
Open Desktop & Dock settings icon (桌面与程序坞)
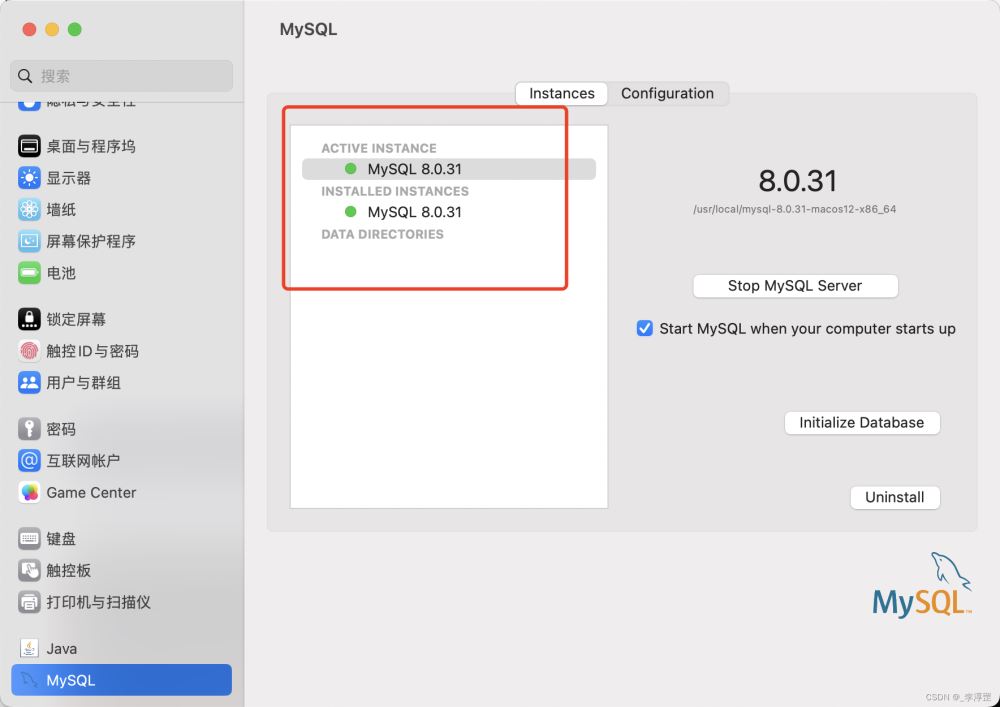coord(29,146)
